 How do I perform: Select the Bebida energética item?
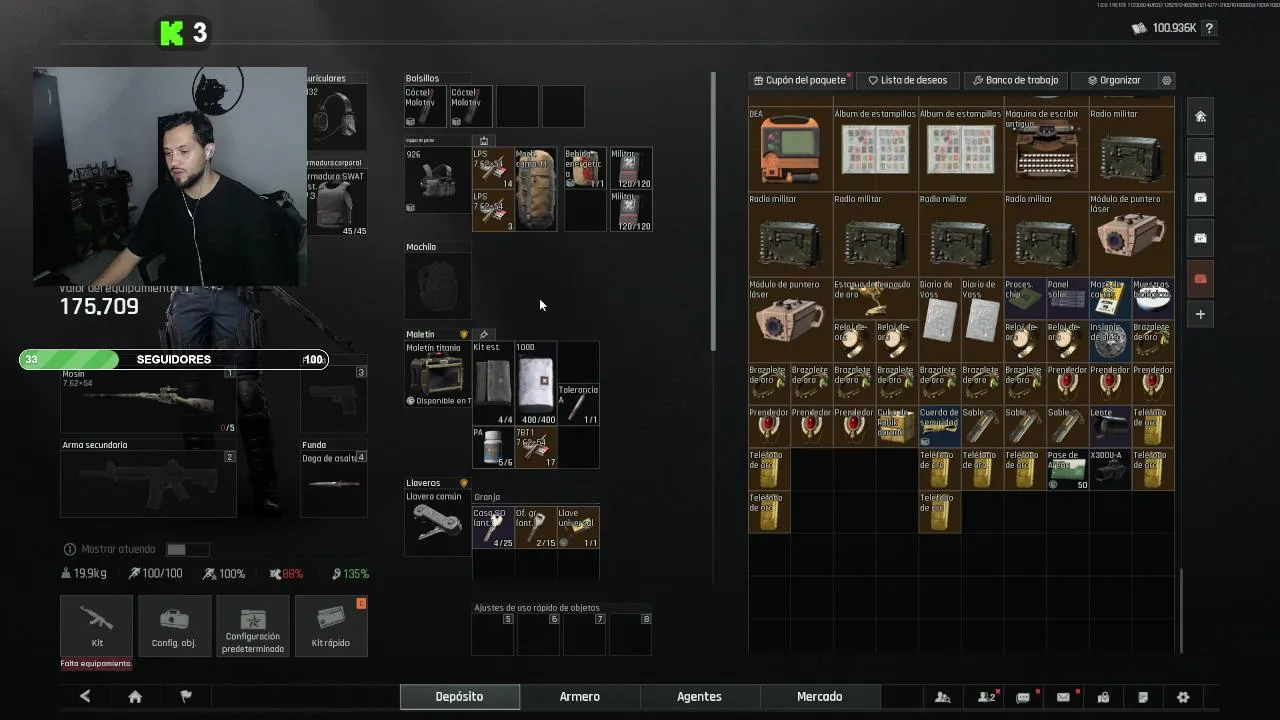coord(585,168)
